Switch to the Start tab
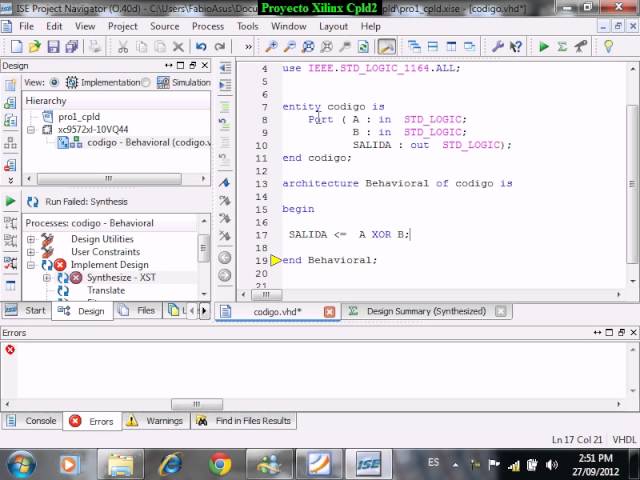The width and height of the screenshot is (640, 480). pyautogui.click(x=27, y=311)
